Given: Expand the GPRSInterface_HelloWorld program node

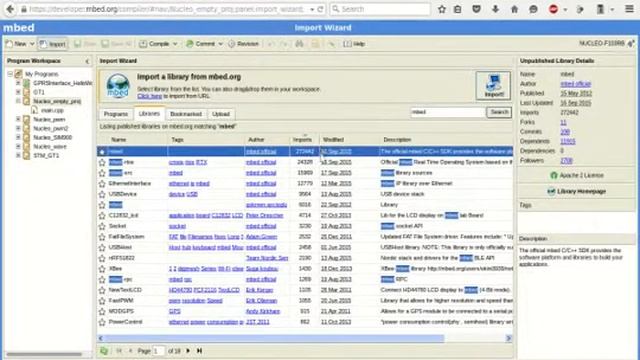Looking at the screenshot, I should pos(18,83).
